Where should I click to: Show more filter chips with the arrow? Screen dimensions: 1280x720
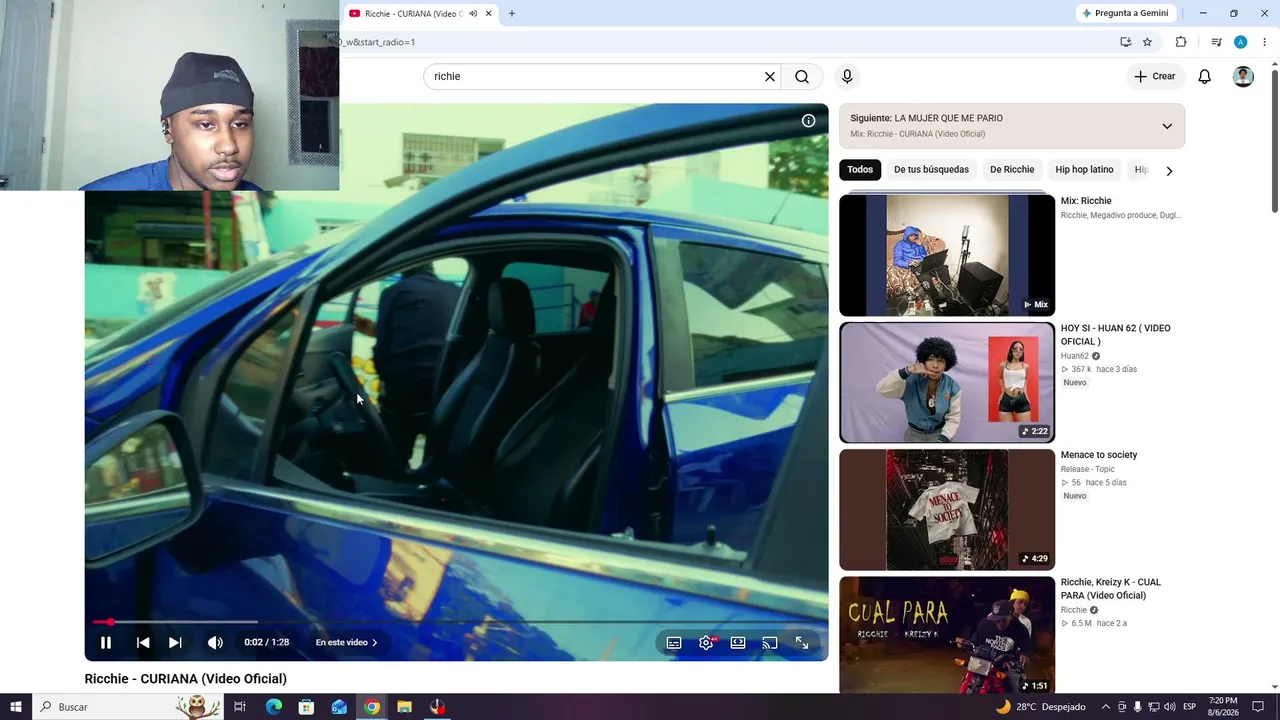tap(1169, 171)
